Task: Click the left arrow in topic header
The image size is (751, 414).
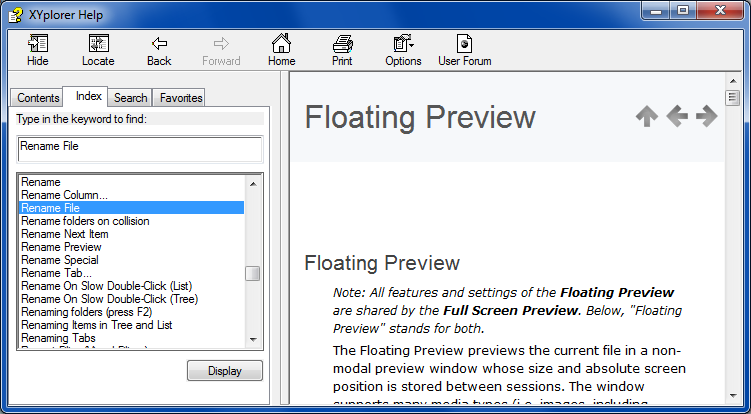Action: point(677,117)
